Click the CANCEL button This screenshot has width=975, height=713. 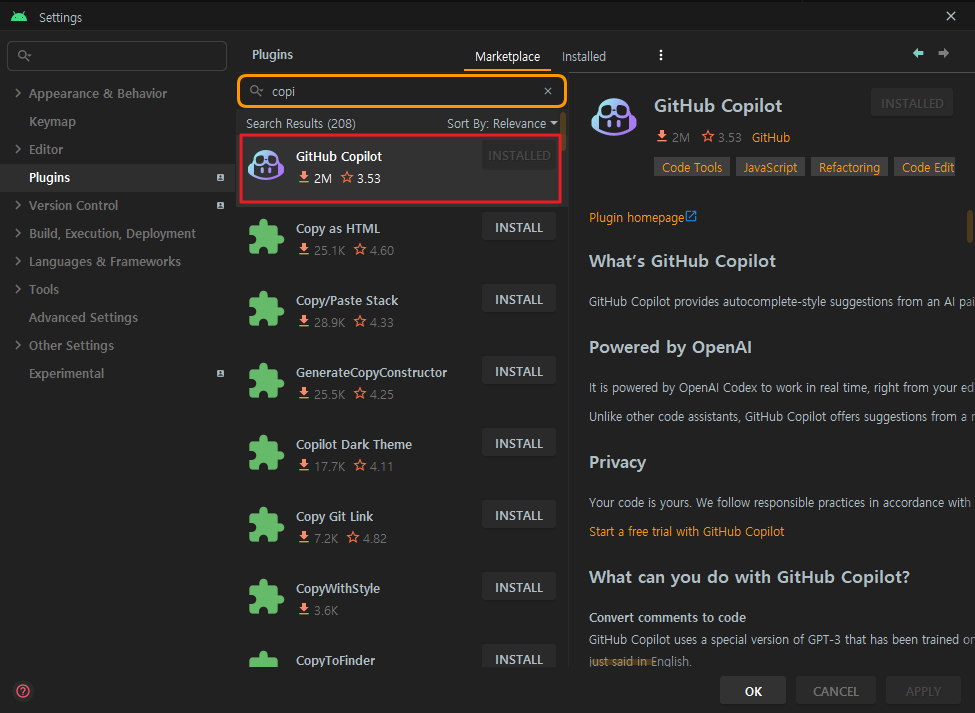tap(836, 691)
